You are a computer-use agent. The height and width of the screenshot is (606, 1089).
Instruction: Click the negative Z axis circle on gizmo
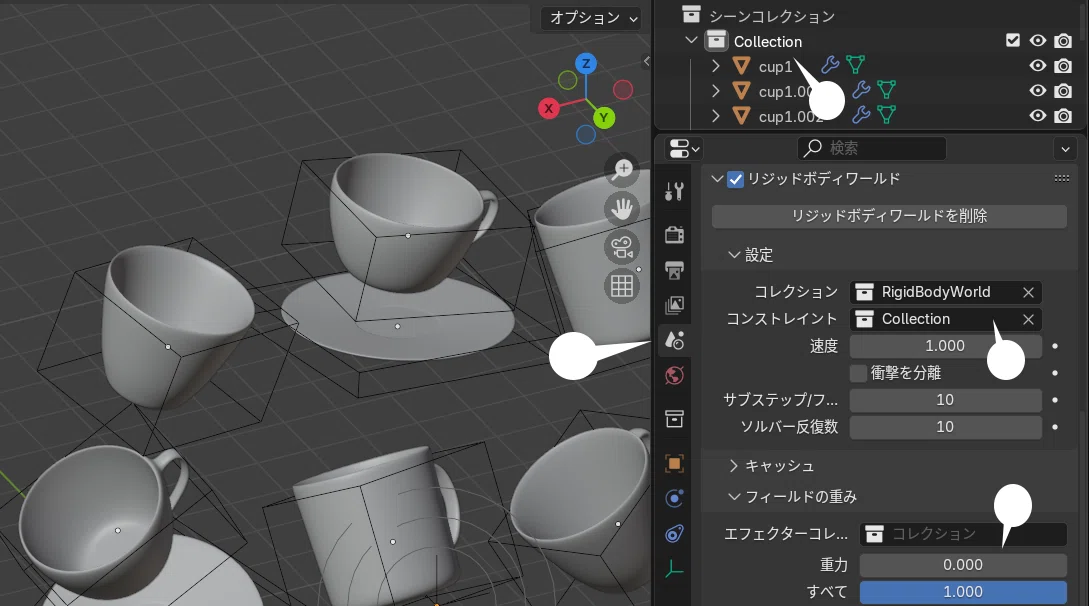coord(585,135)
